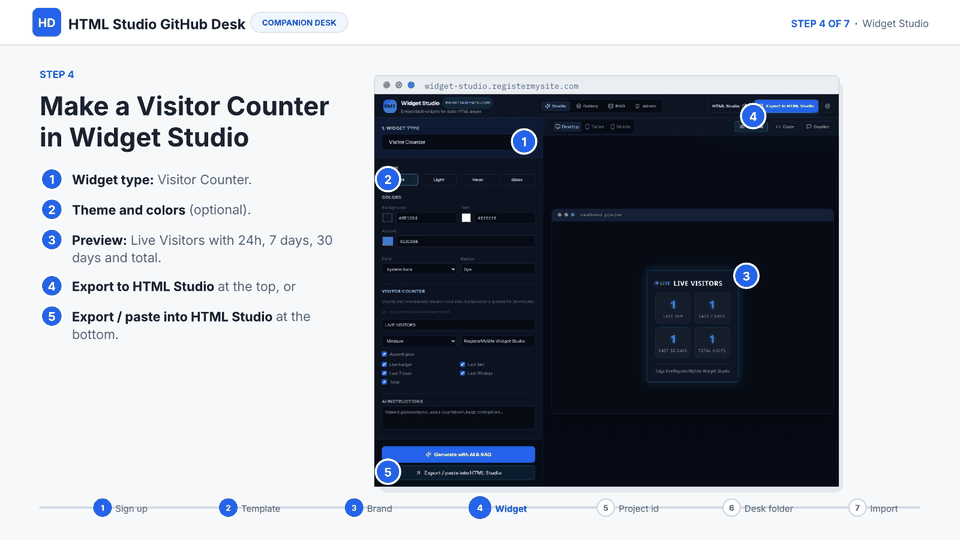Show the Code view
Screen dimensions: 960x540
point(785,127)
